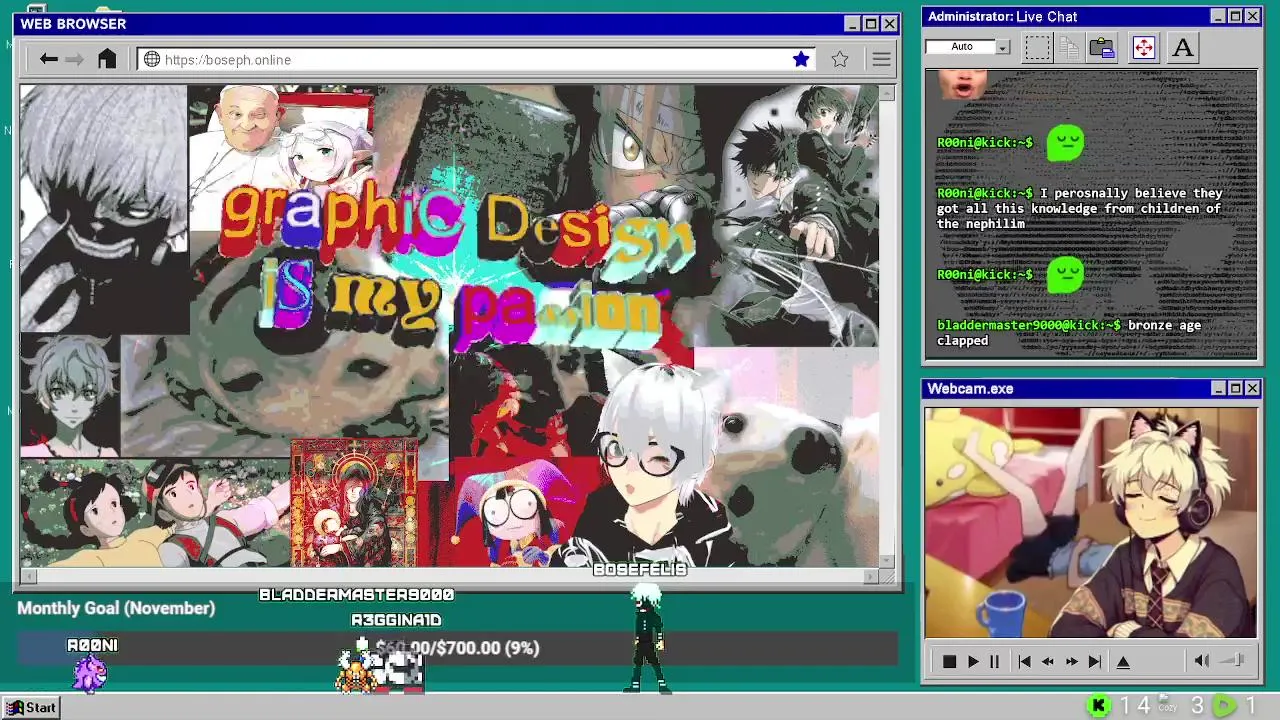Screen dimensions: 1280x720
Task: Click the outlined favorites star icon
Action: 840,59
